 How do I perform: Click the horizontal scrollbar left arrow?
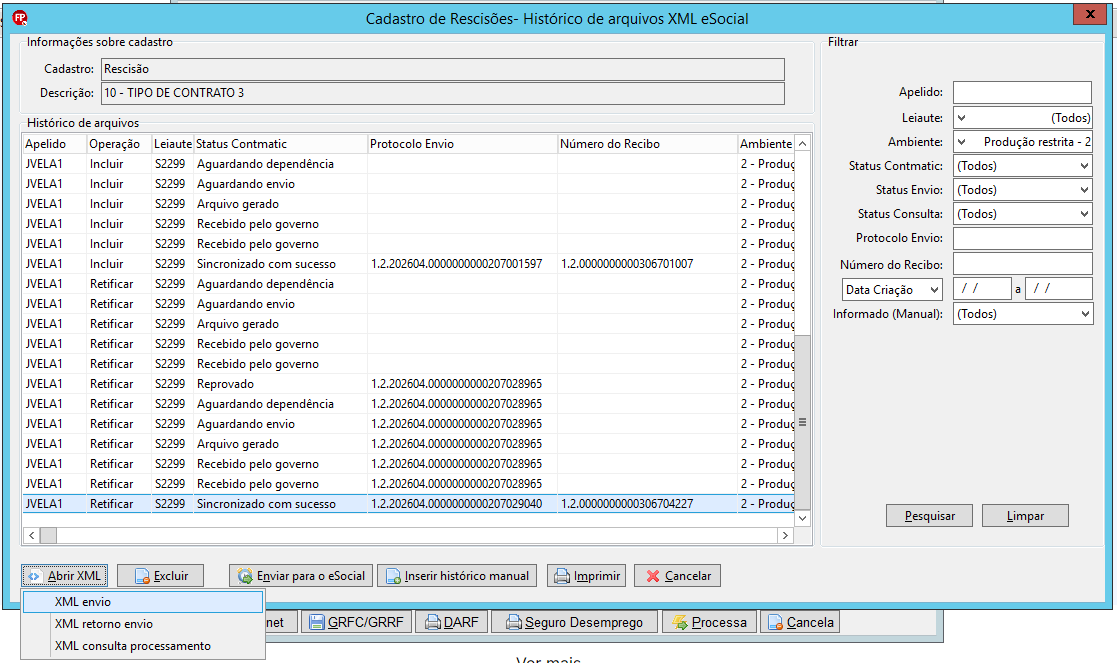click(x=31, y=536)
